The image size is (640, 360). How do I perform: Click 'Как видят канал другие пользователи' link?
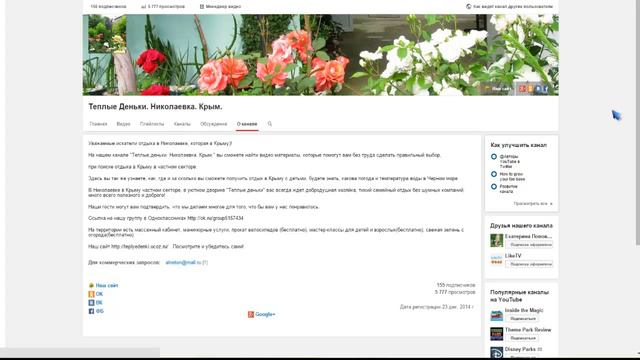coord(513,7)
